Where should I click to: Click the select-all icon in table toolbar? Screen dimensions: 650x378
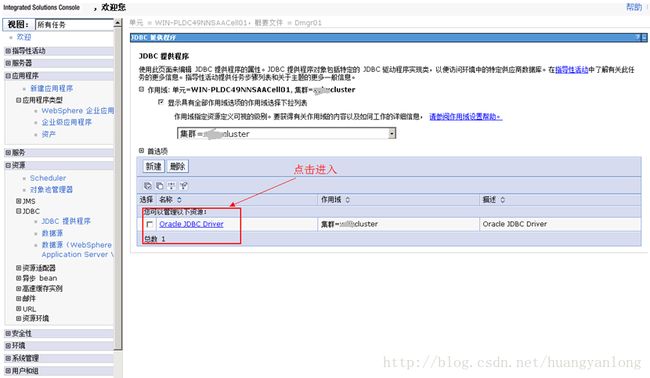(148, 186)
